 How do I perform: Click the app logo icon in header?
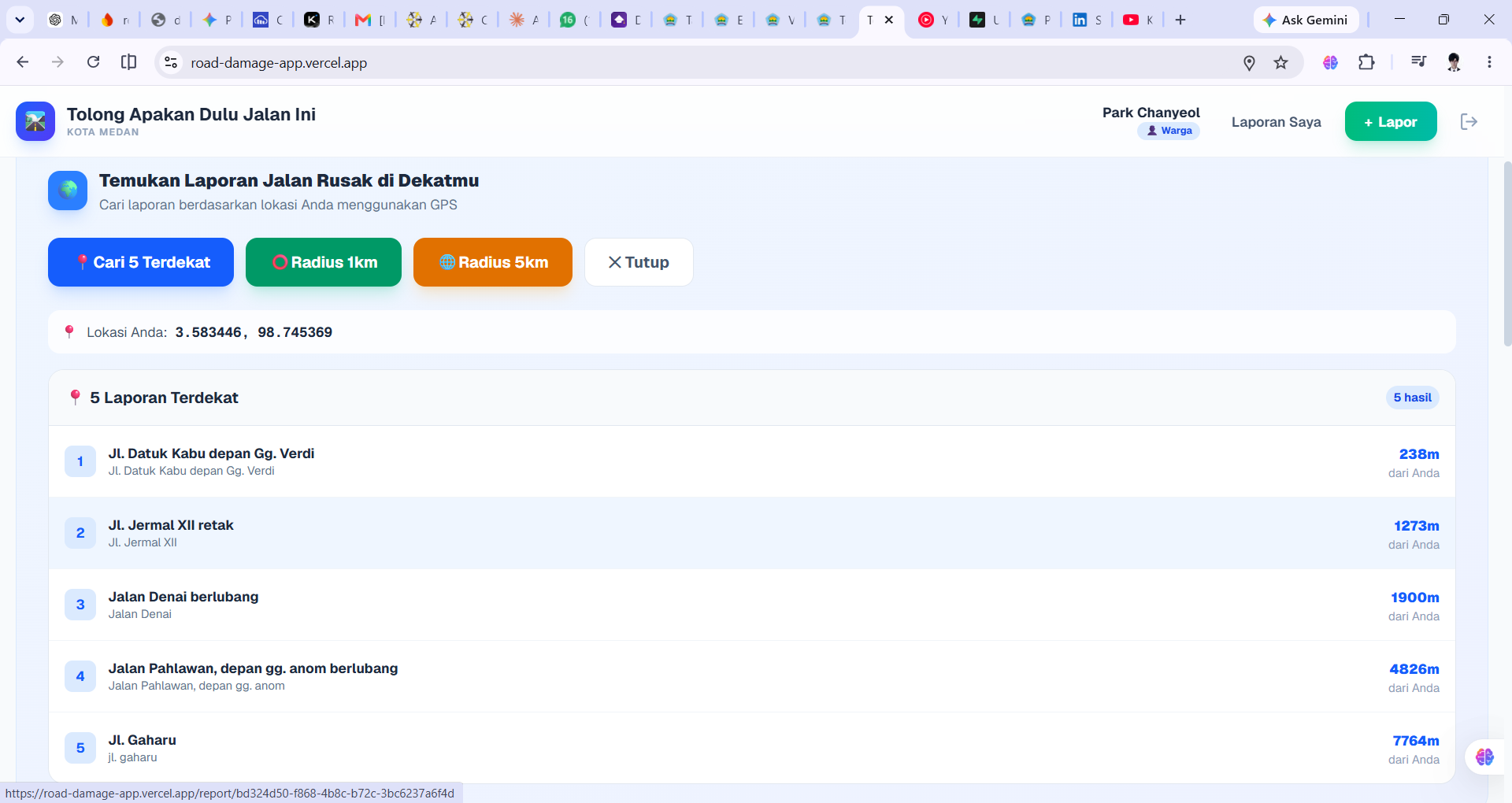[35, 121]
